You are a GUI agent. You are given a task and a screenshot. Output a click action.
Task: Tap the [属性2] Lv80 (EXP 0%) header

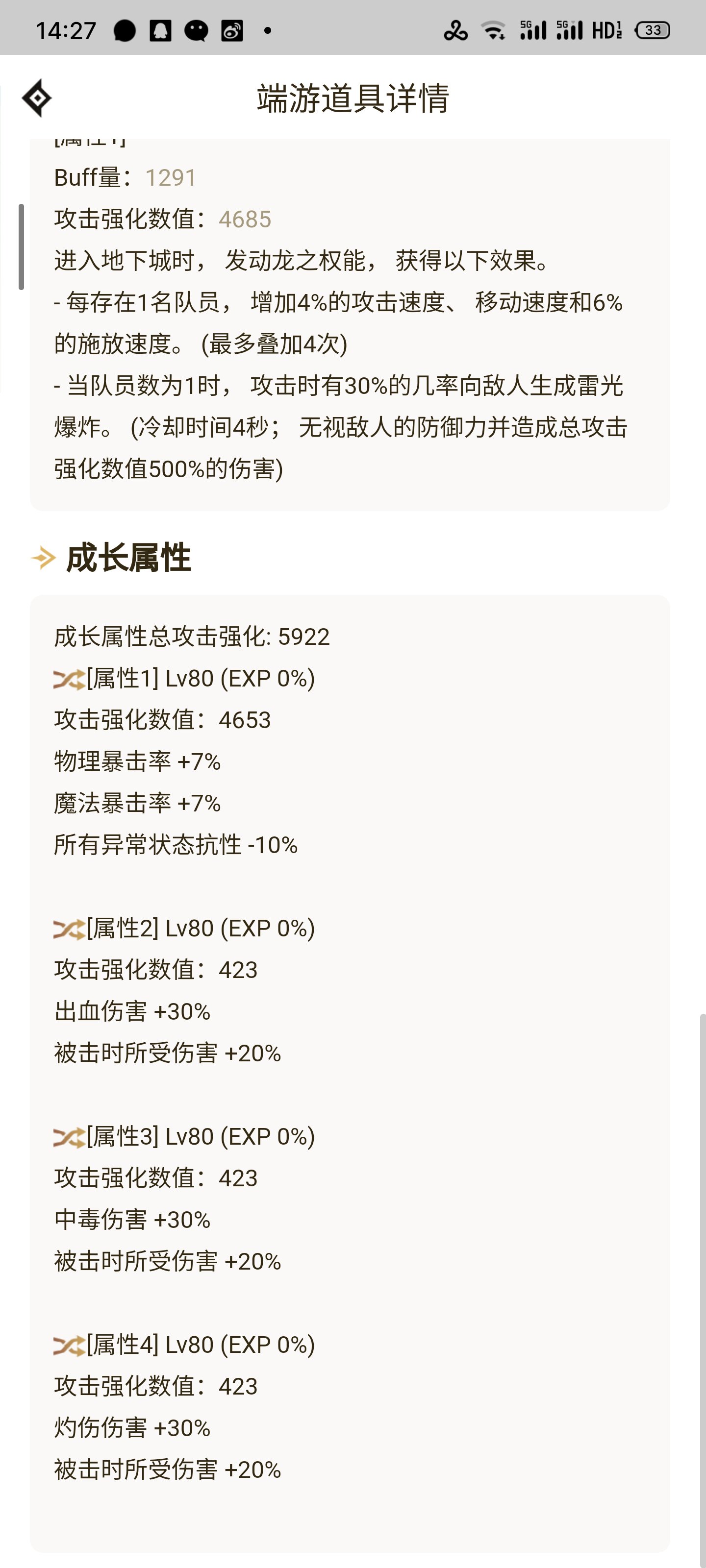click(201, 928)
